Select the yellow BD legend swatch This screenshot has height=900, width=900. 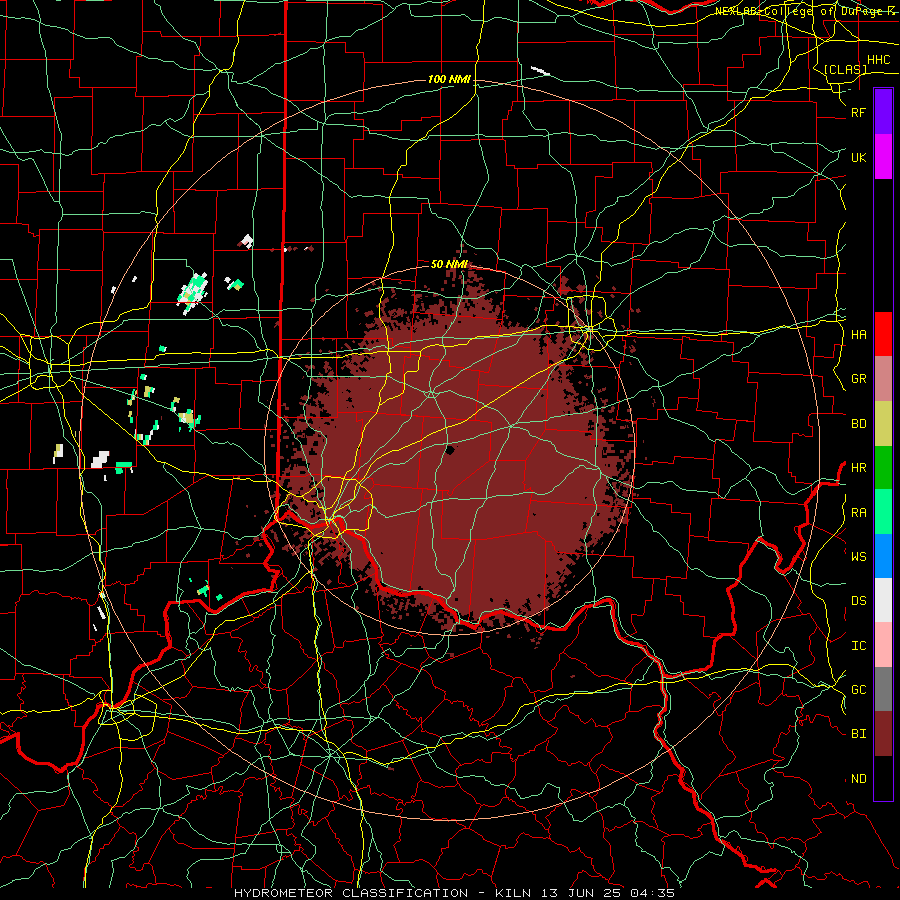coord(883,424)
